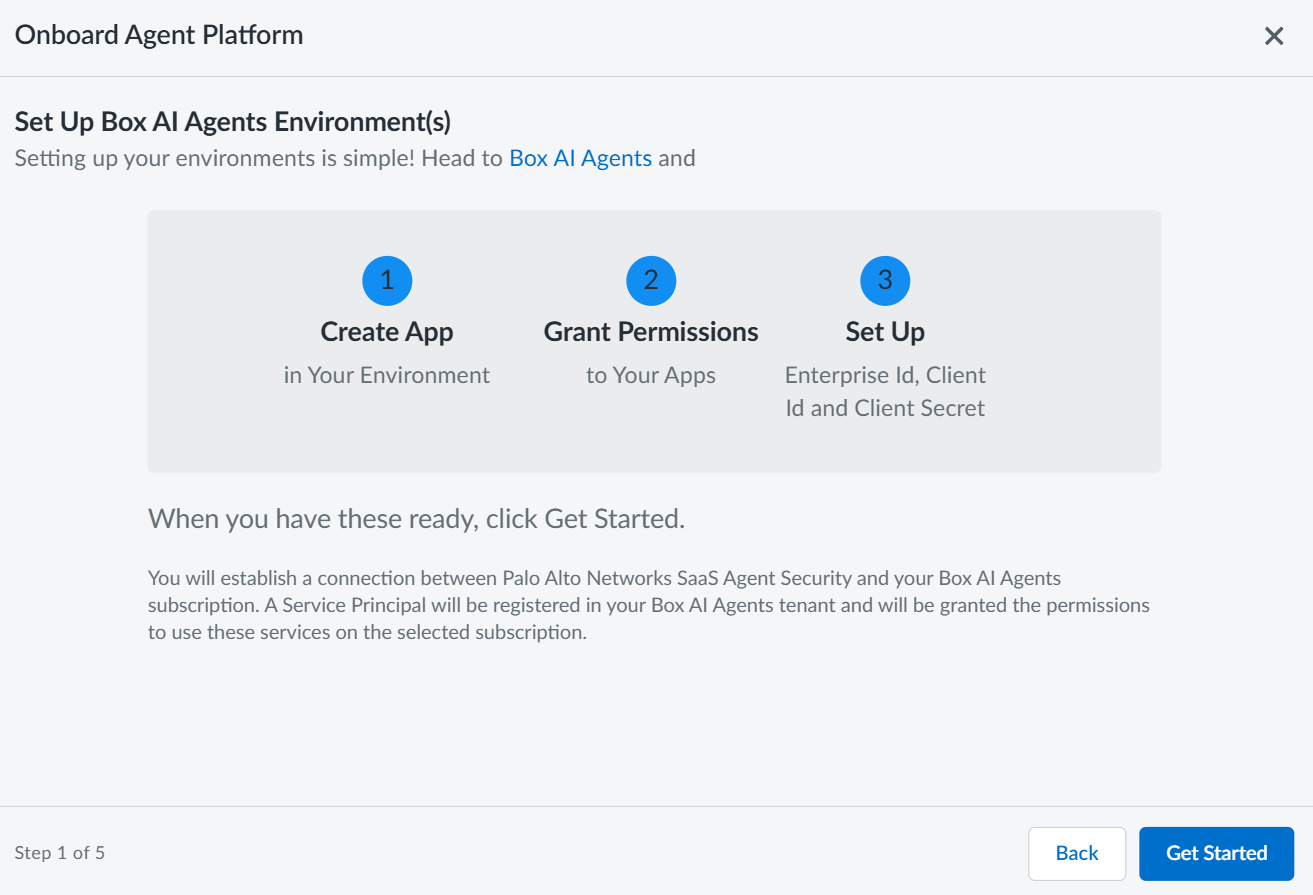Select the Grant Permissions step title

651,332
